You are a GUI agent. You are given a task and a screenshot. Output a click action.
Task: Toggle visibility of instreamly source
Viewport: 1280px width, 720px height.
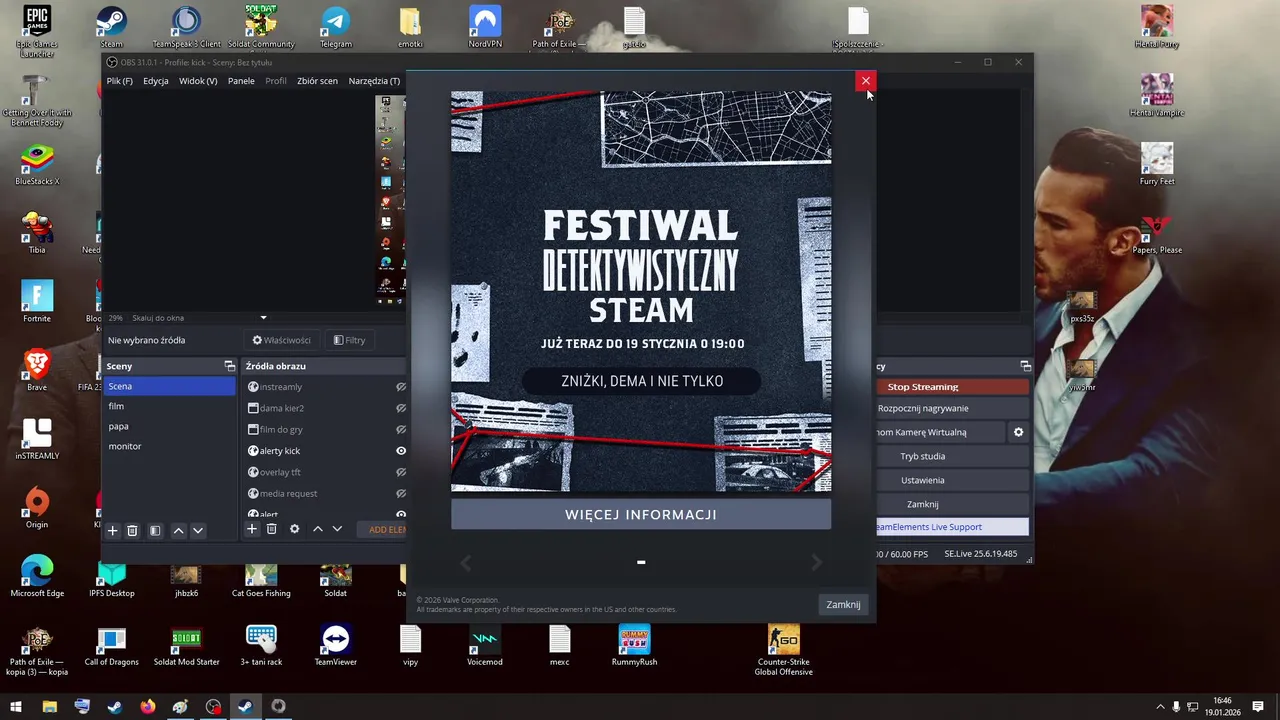[400, 387]
